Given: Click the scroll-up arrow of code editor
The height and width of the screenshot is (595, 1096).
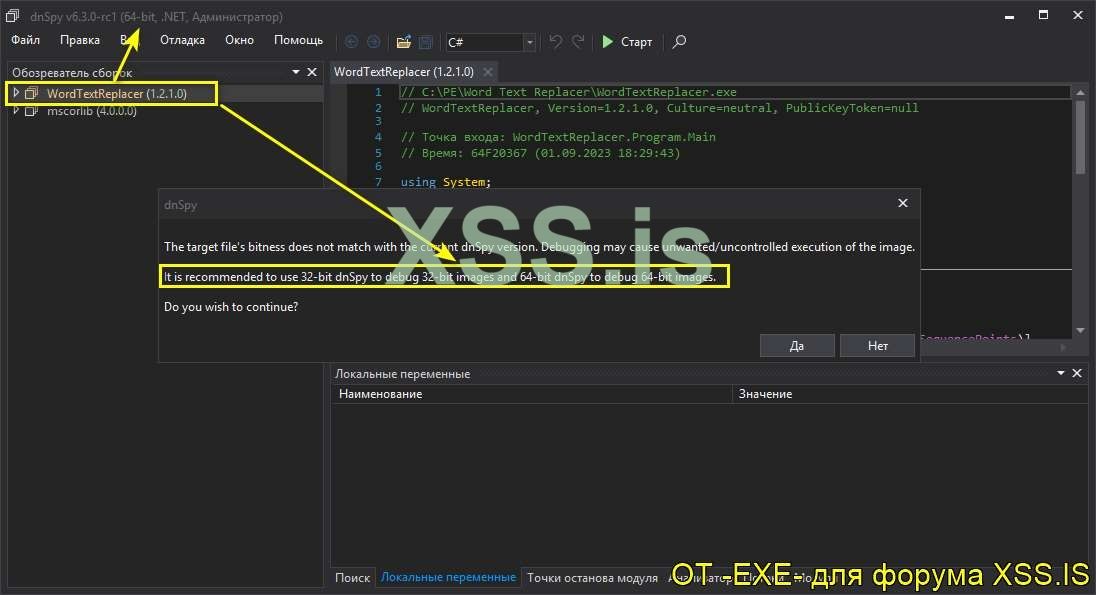Looking at the screenshot, I should click(1080, 92).
